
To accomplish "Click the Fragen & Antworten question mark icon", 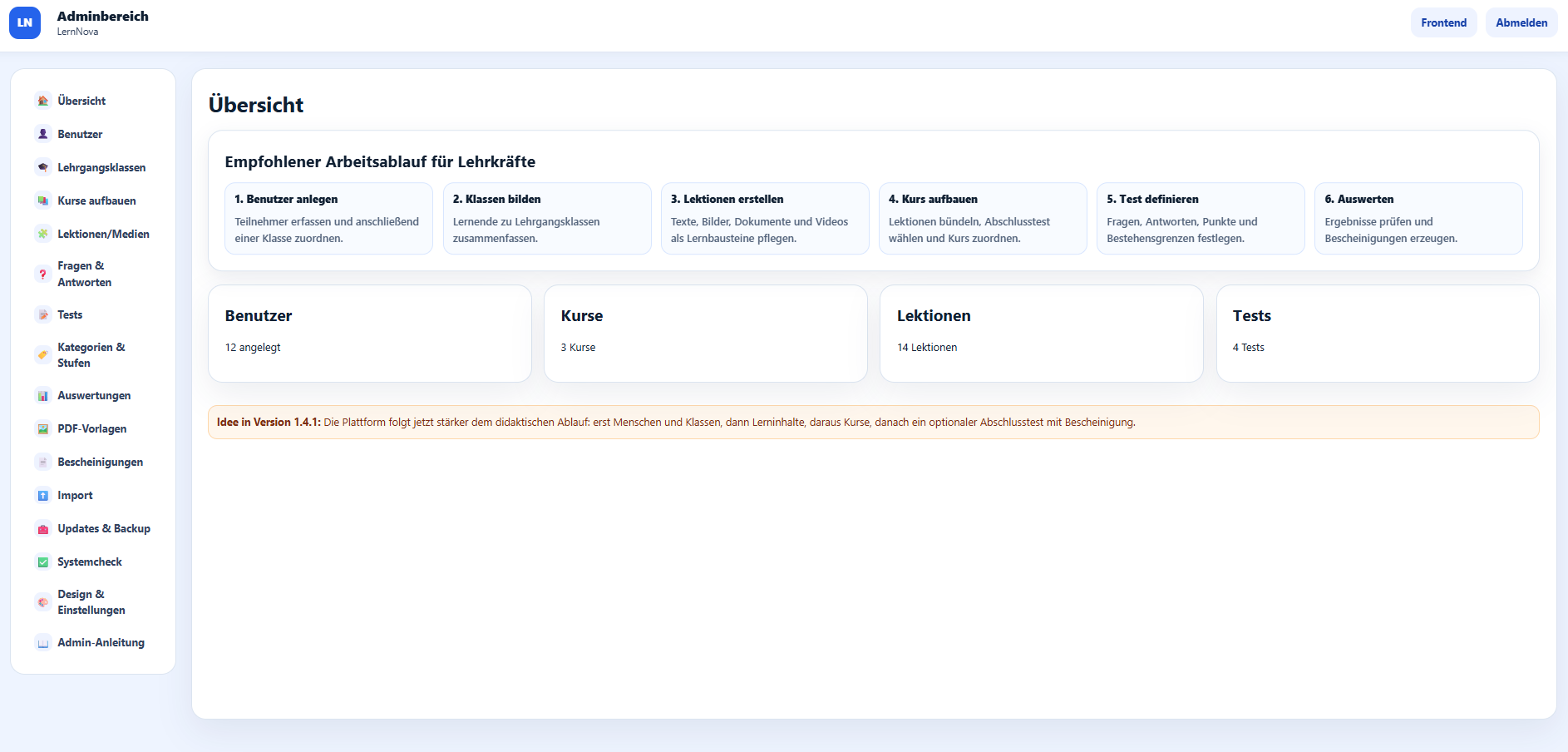I will tap(43, 274).
